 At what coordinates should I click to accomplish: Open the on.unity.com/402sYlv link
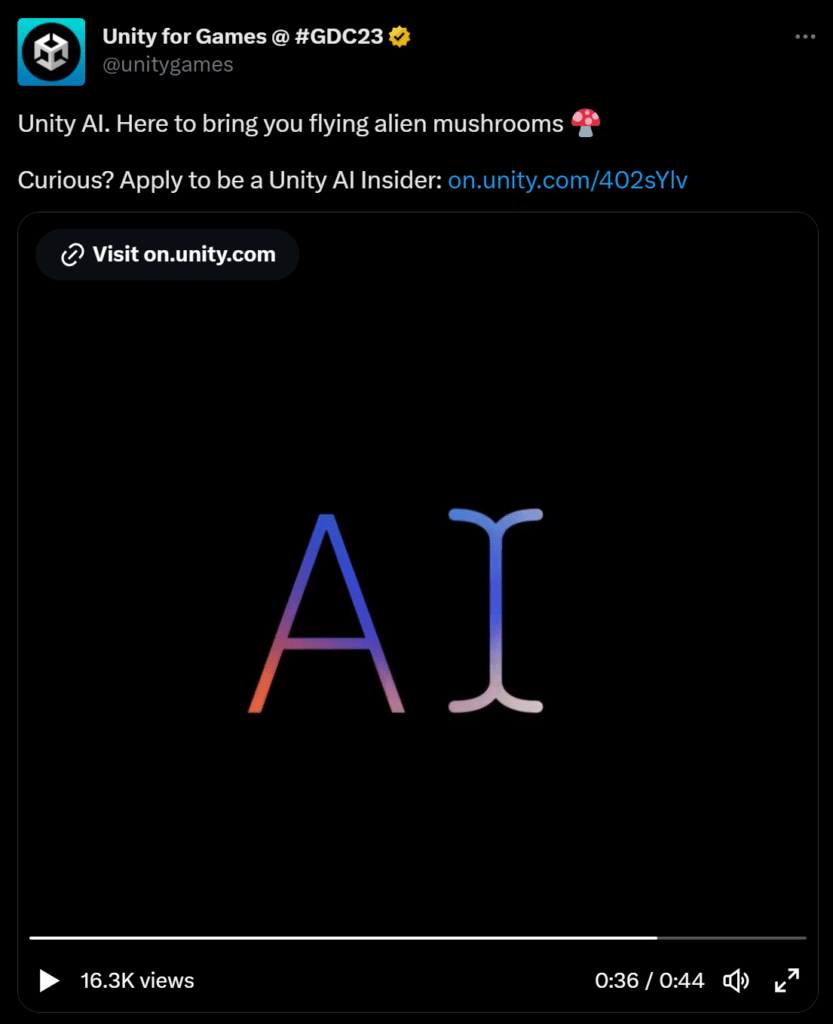567,180
